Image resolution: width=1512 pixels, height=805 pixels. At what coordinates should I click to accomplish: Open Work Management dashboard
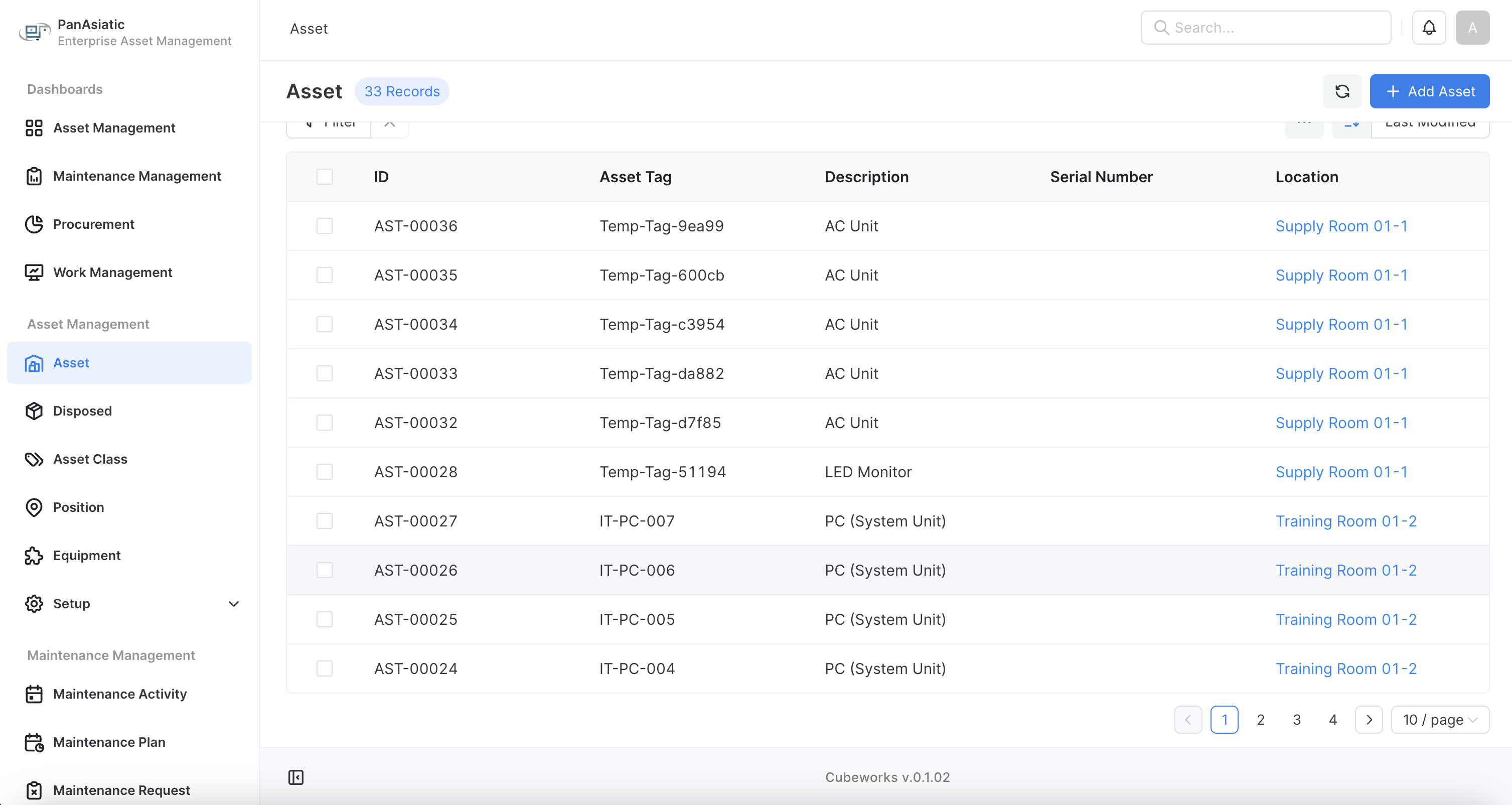pos(113,273)
